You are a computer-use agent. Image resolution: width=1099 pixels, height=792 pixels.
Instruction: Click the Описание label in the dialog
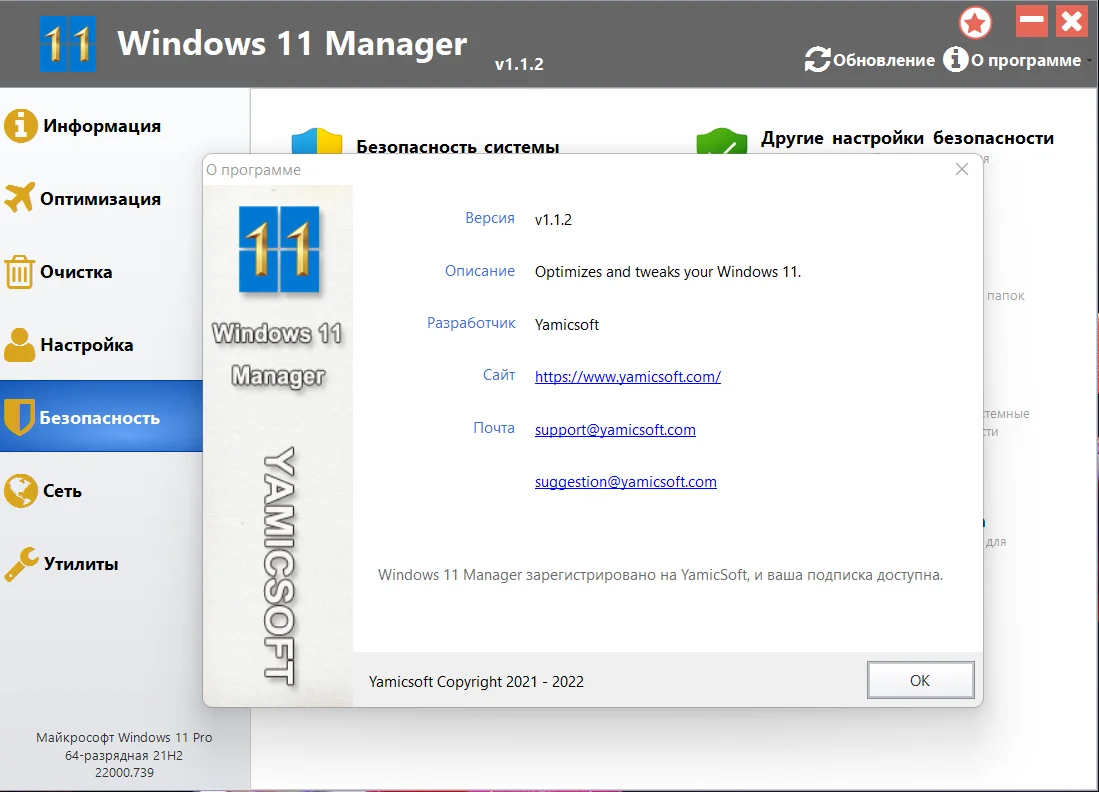click(479, 271)
